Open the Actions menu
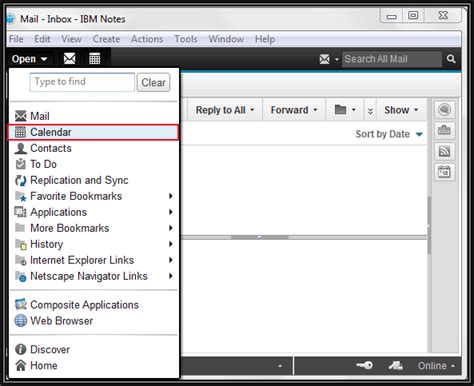The height and width of the screenshot is (386, 474). [x=147, y=39]
